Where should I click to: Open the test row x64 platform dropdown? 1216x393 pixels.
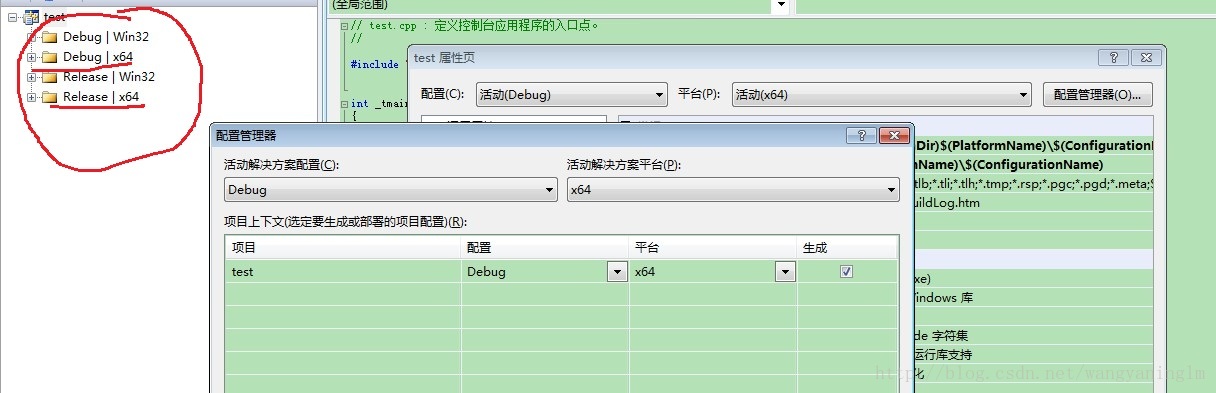(x=785, y=271)
